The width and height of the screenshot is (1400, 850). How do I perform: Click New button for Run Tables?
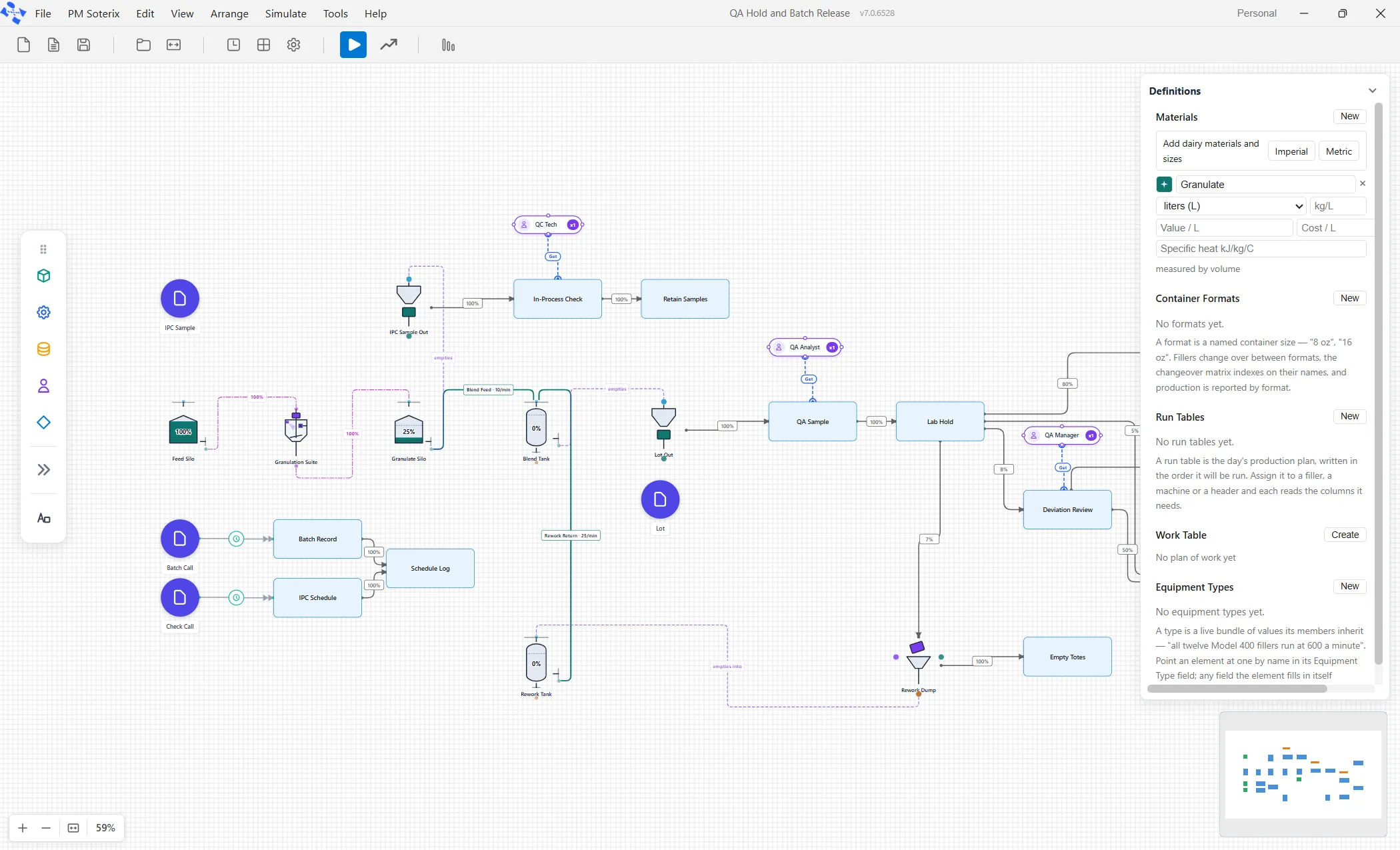point(1349,417)
